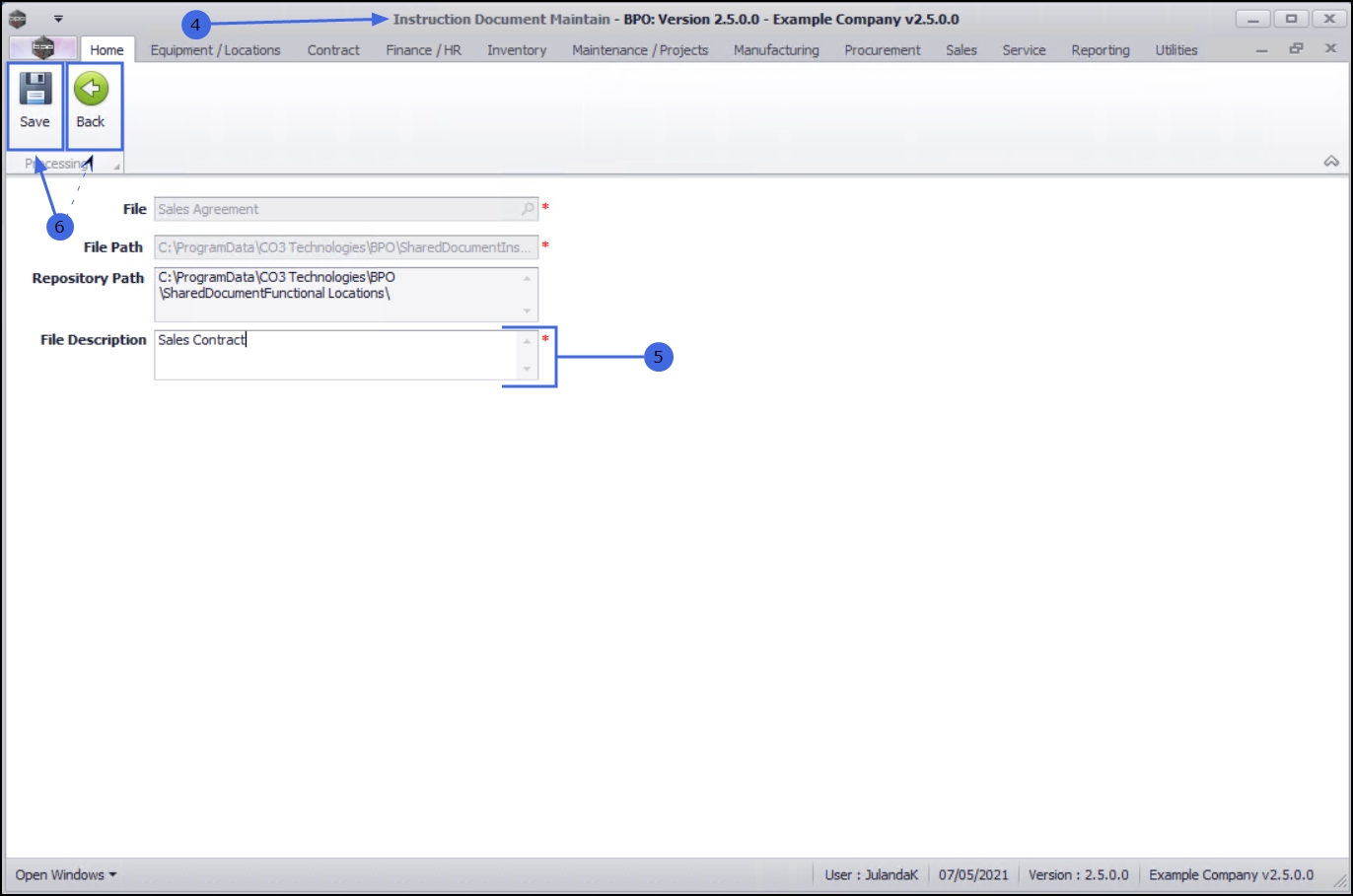
Task: Open the Equipment / Locations tab
Action: (x=215, y=50)
